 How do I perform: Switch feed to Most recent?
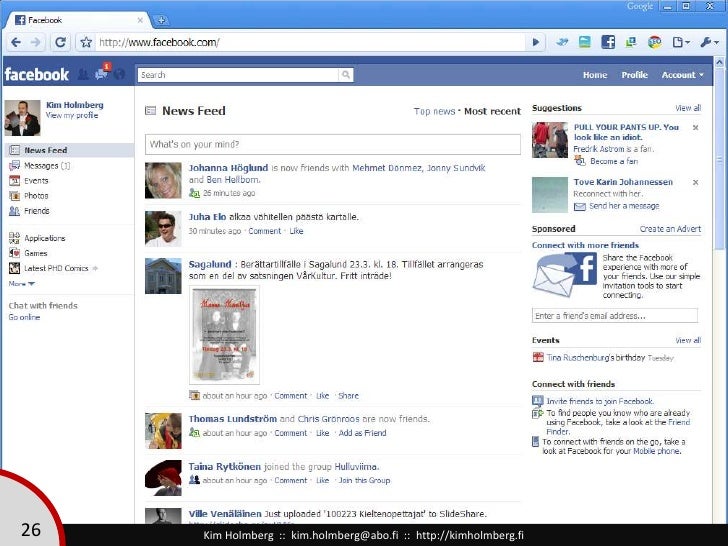tap(492, 112)
